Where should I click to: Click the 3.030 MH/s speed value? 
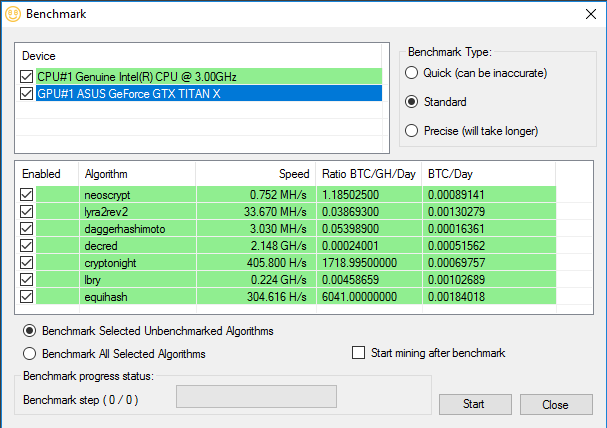pos(278,229)
